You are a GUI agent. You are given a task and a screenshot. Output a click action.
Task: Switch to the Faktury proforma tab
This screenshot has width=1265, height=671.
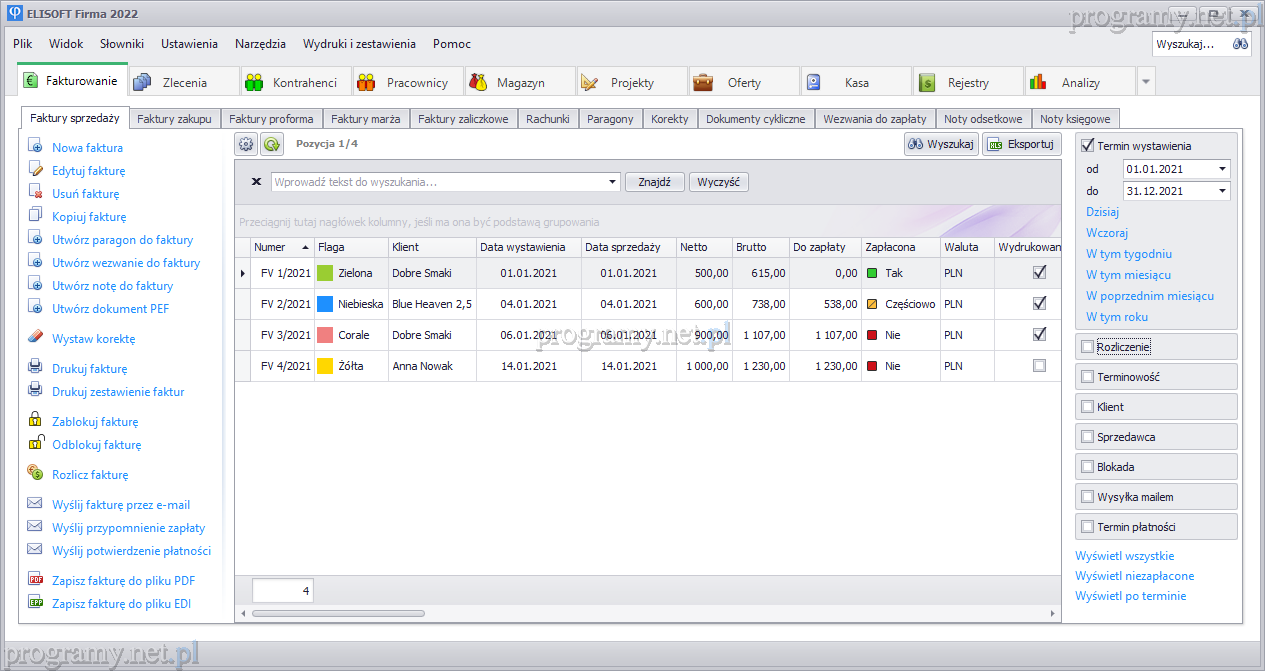[x=271, y=119]
